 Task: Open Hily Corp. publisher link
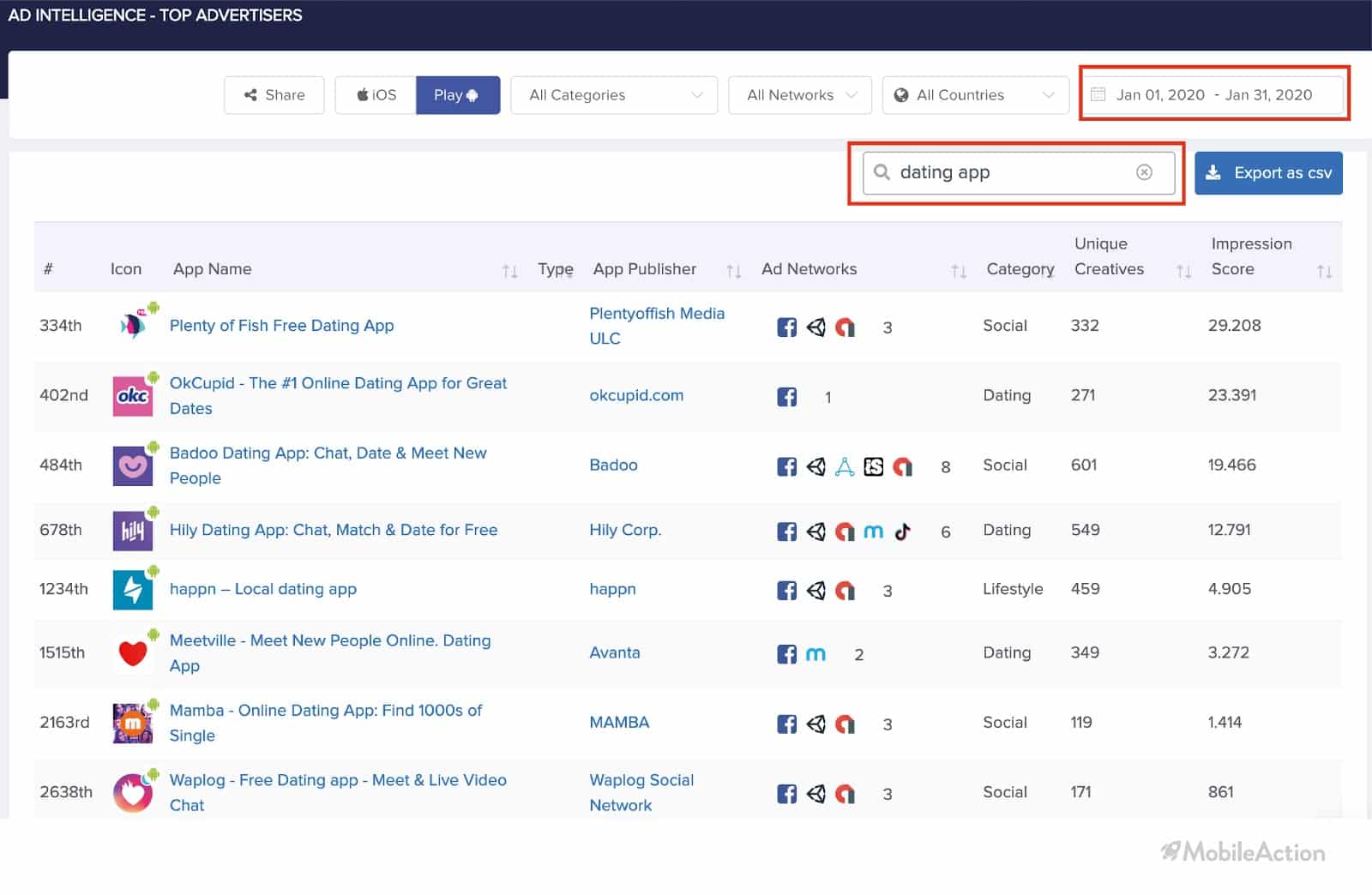click(x=625, y=530)
